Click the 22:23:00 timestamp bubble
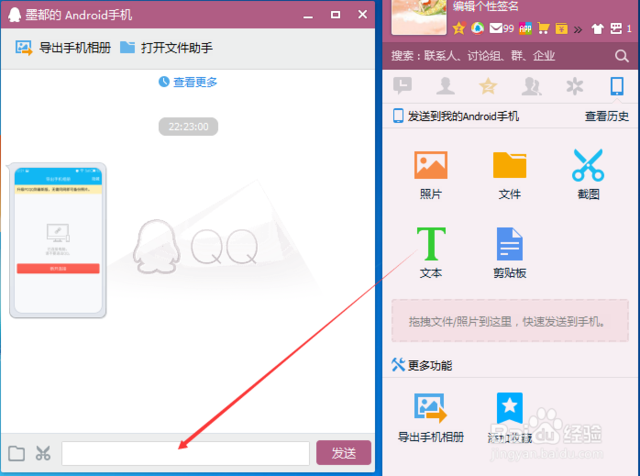640x476 pixels. (188, 127)
